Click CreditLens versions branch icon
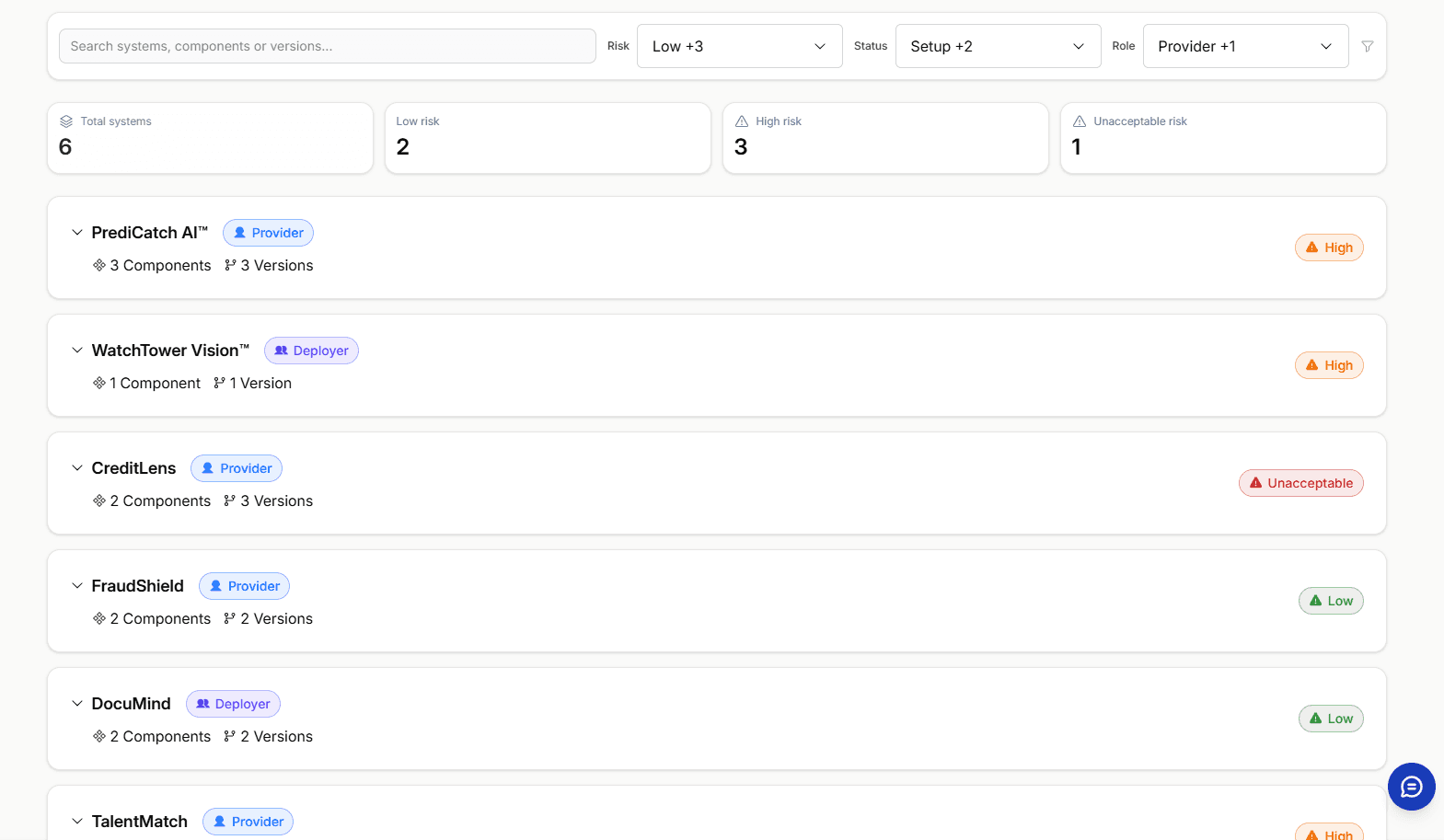The height and width of the screenshot is (840, 1444). (229, 501)
